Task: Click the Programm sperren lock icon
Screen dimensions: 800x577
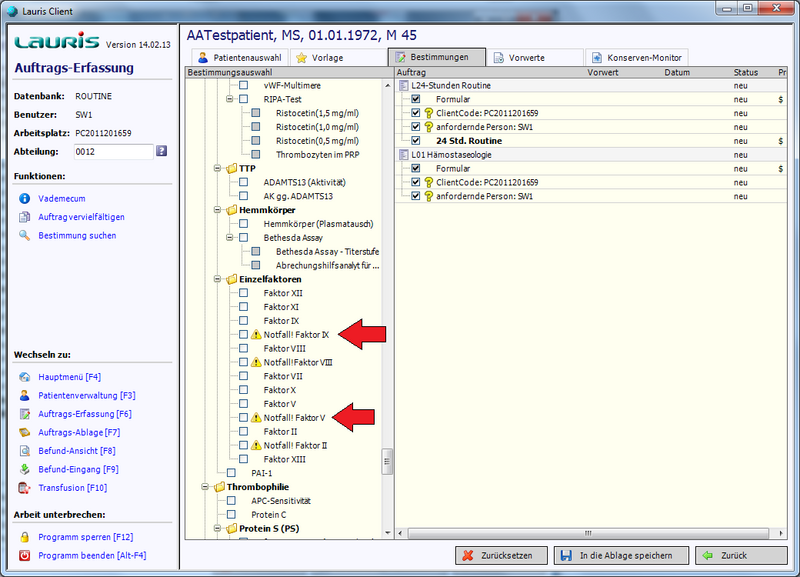Action: 25,537
